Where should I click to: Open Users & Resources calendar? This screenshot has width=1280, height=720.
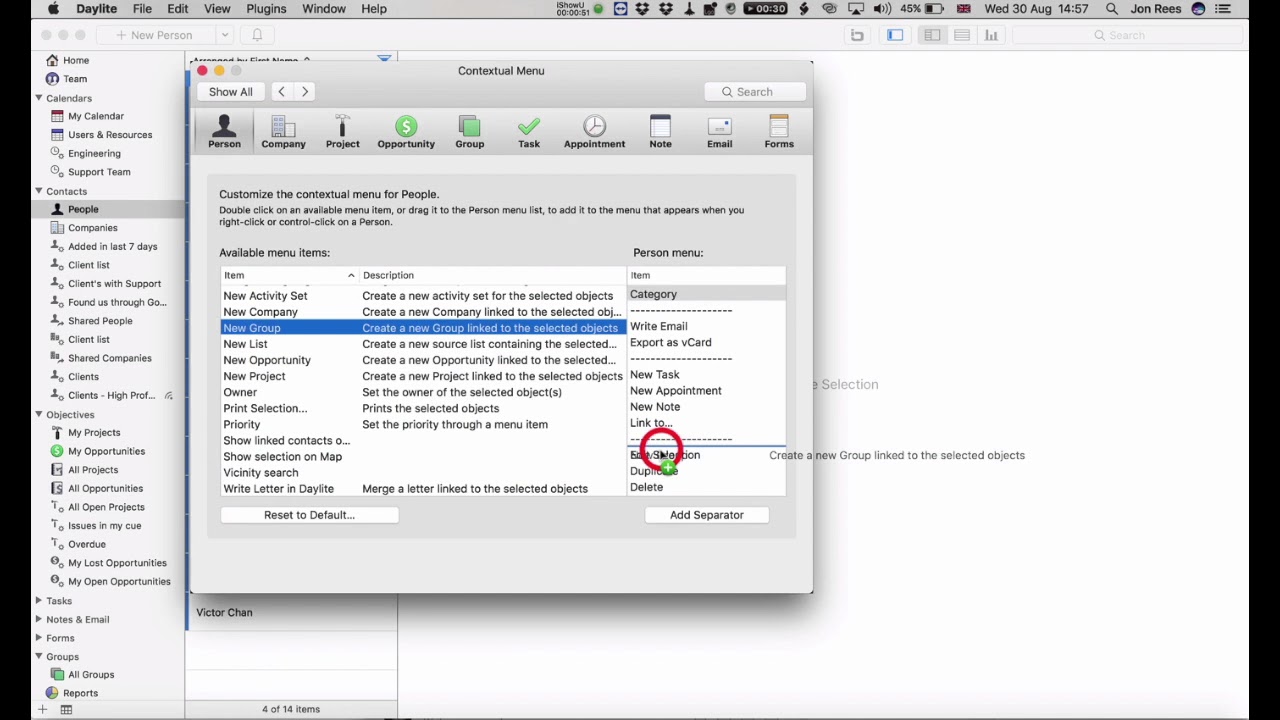coord(110,135)
